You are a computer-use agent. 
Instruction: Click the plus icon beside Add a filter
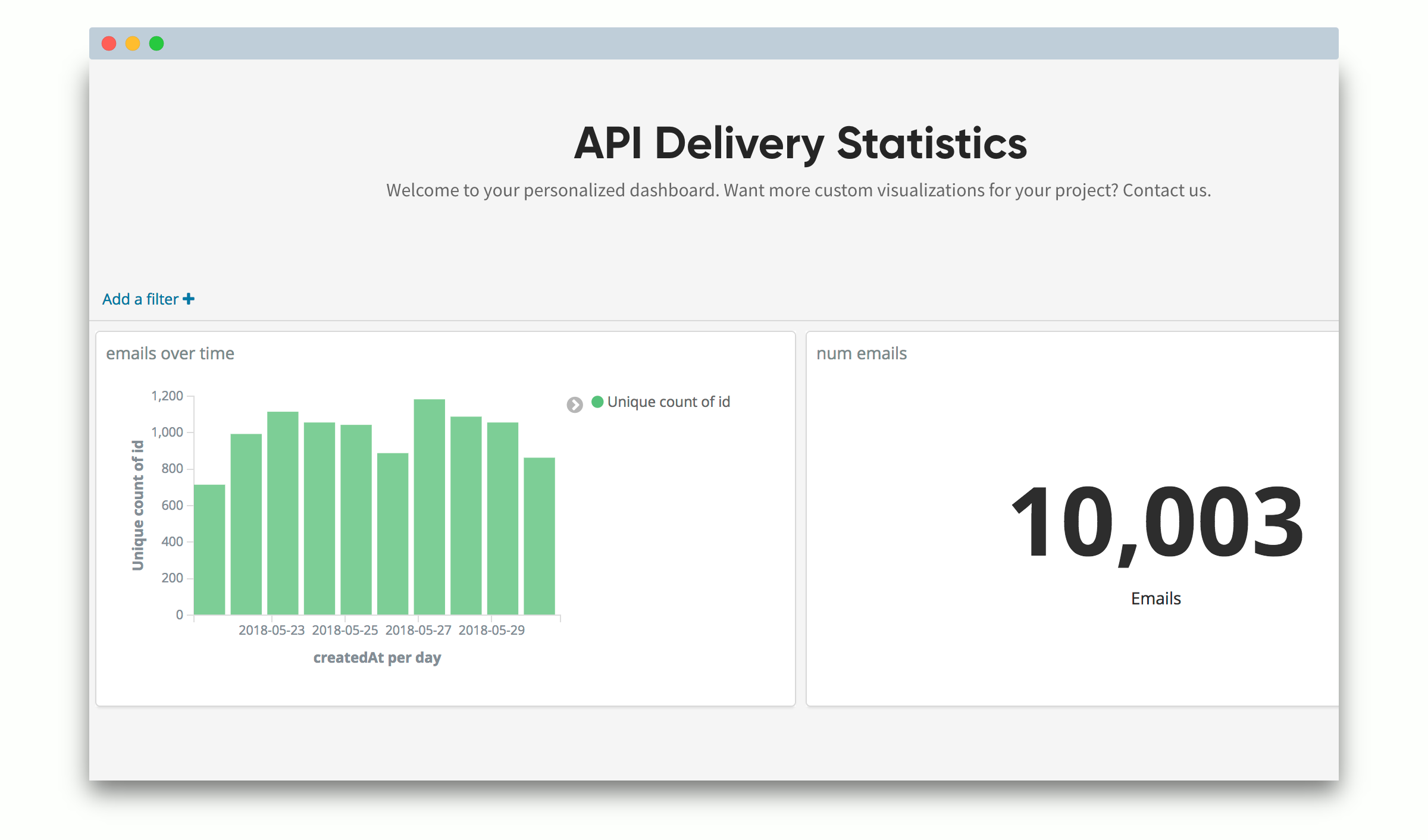pyautogui.click(x=189, y=299)
